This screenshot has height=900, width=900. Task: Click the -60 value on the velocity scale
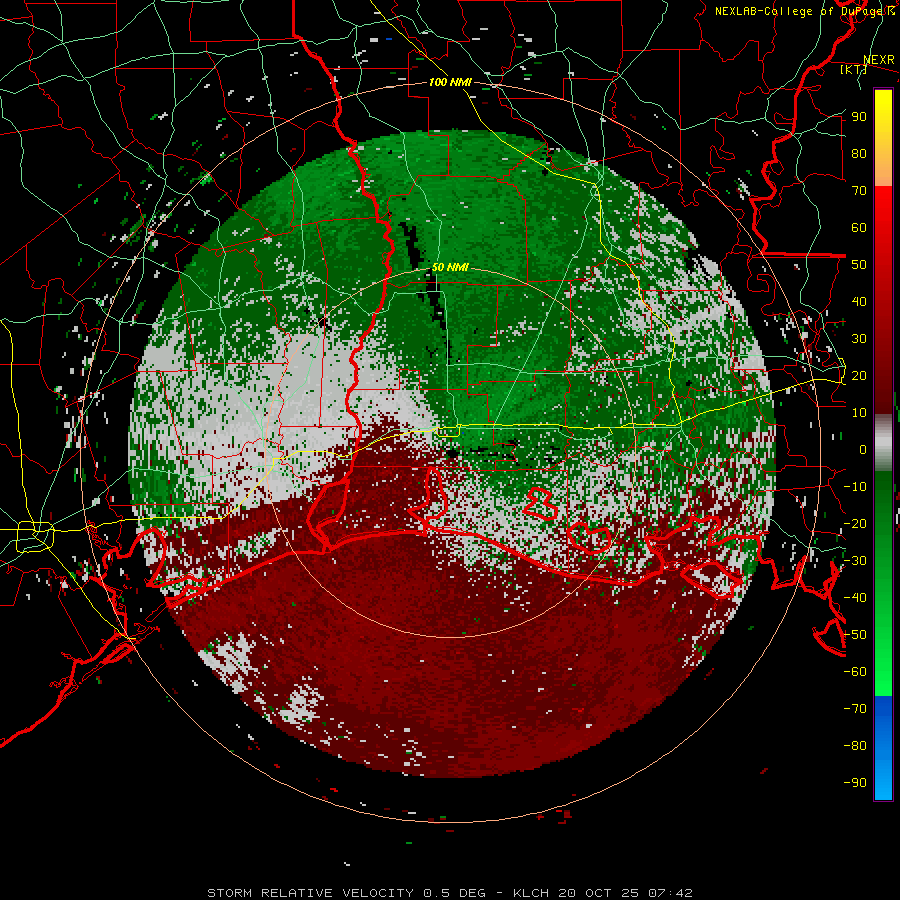click(x=855, y=672)
